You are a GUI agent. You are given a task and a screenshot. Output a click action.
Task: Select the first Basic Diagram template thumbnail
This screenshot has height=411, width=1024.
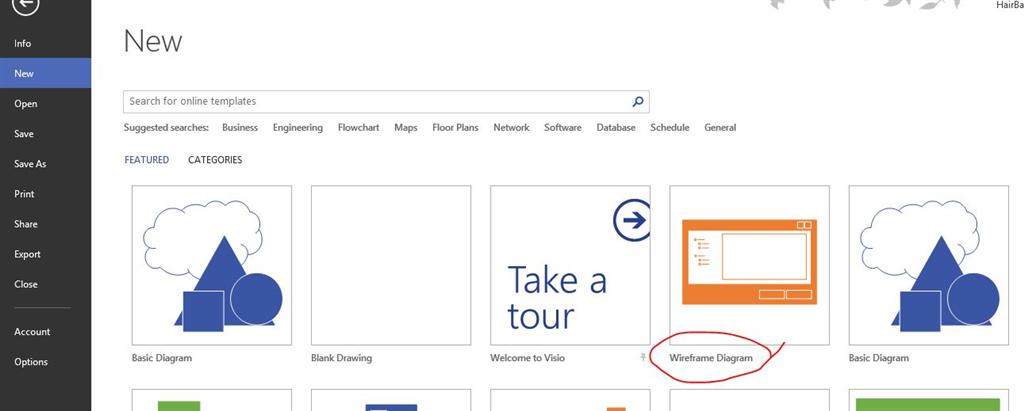(x=212, y=265)
